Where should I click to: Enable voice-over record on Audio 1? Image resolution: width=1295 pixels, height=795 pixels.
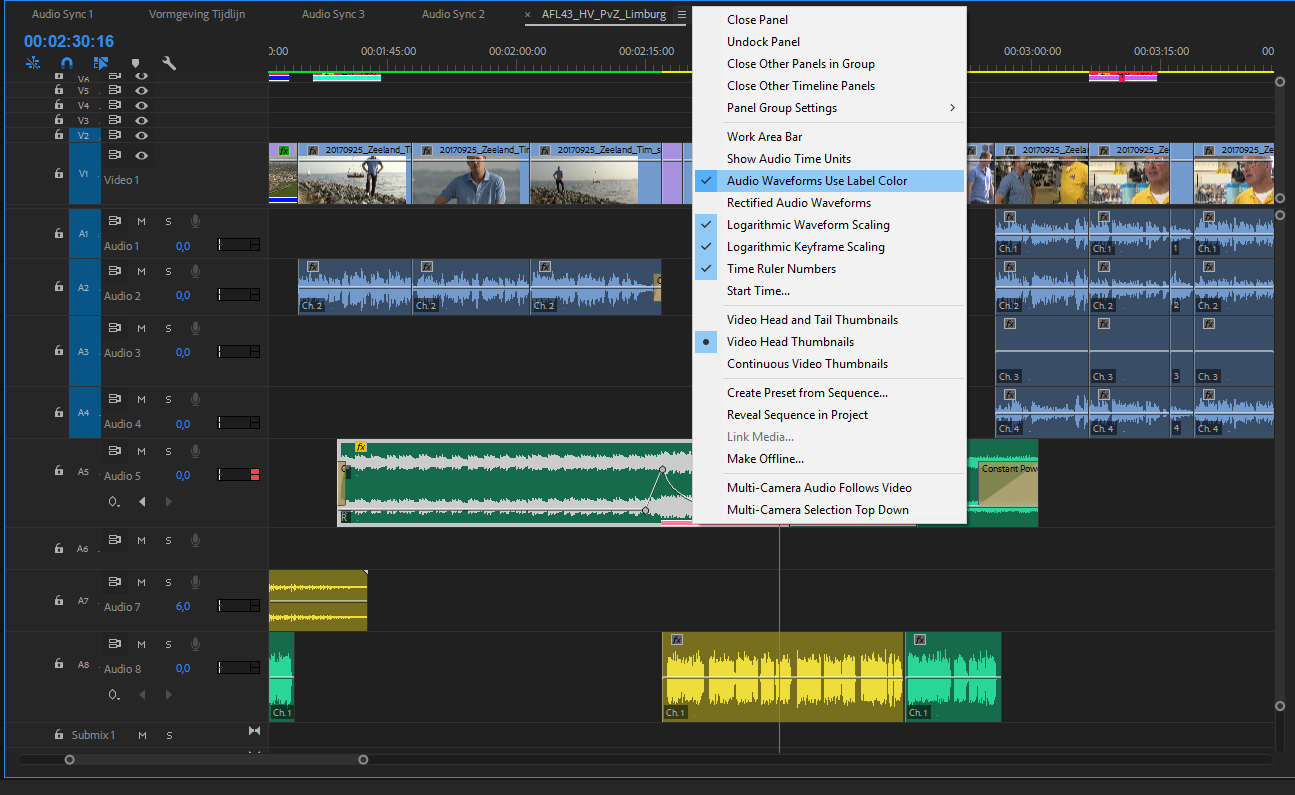(x=196, y=221)
